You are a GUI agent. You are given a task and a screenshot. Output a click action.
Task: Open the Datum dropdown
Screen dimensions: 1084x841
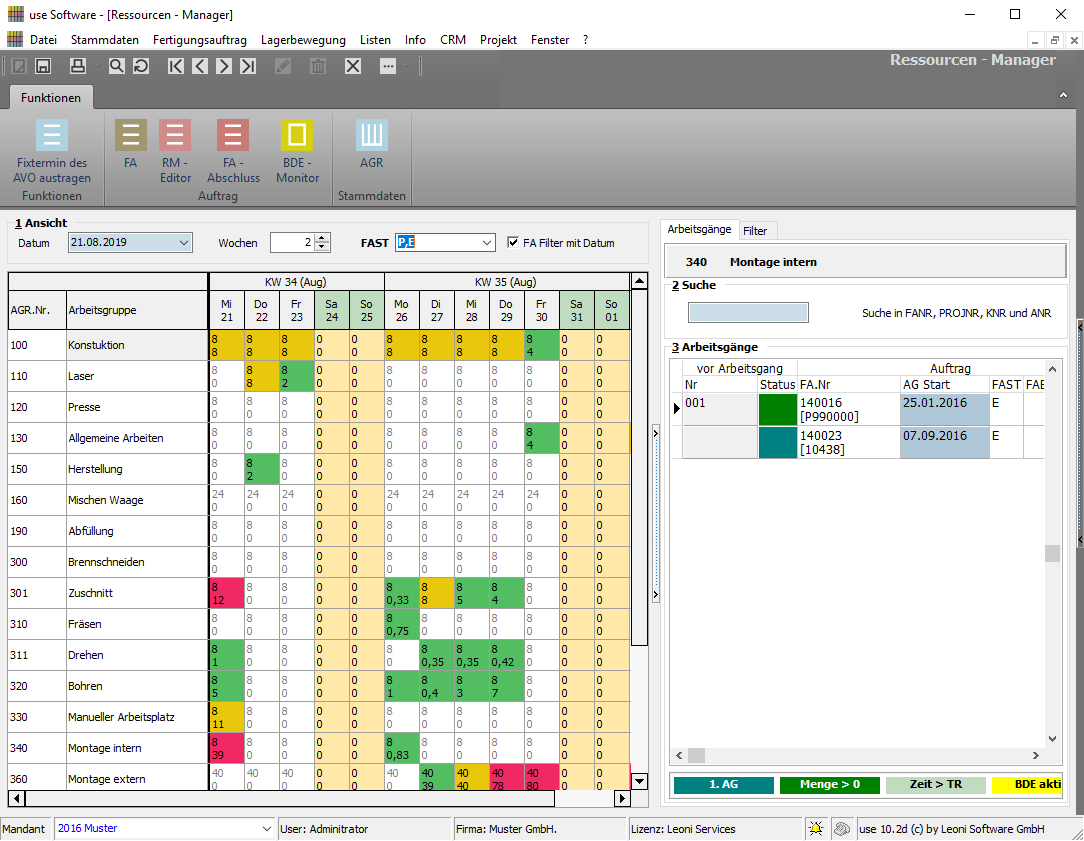click(184, 243)
